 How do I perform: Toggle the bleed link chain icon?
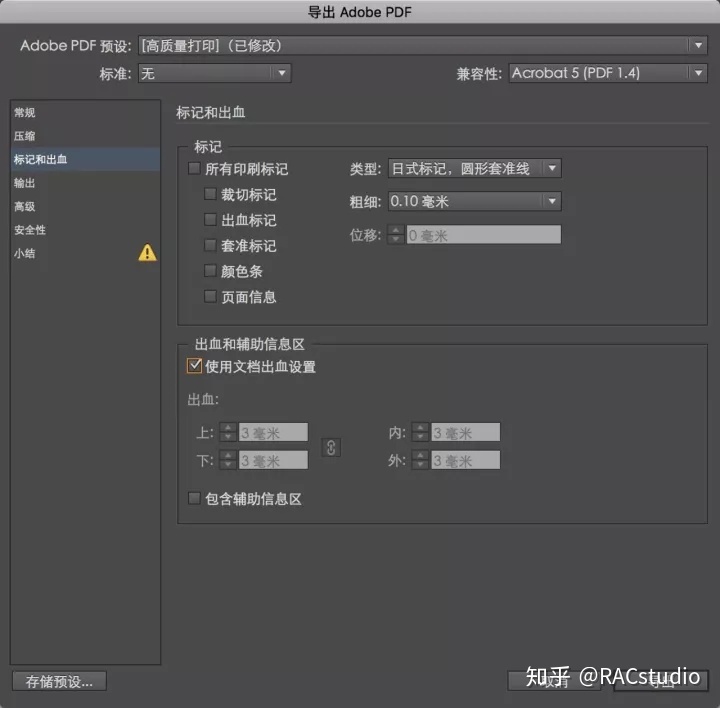[x=331, y=447]
